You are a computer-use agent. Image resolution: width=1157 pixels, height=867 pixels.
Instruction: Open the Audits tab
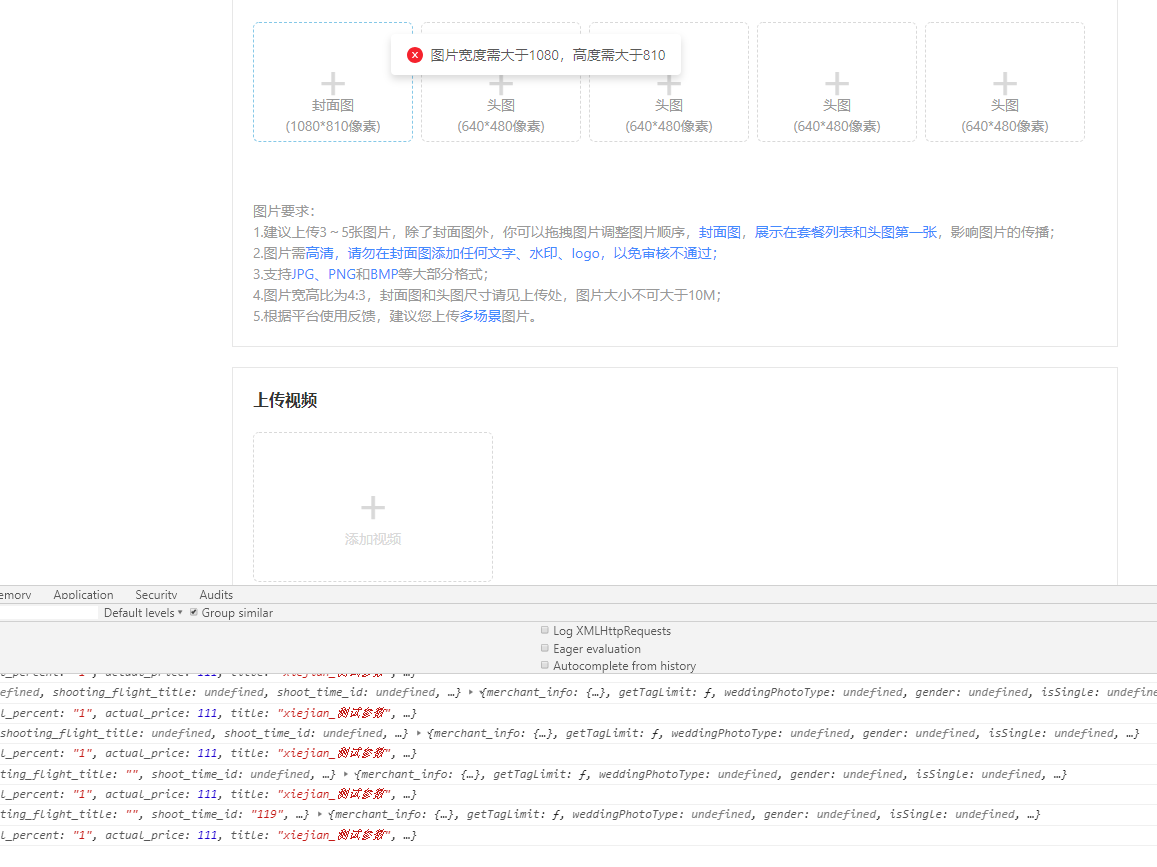click(x=216, y=595)
